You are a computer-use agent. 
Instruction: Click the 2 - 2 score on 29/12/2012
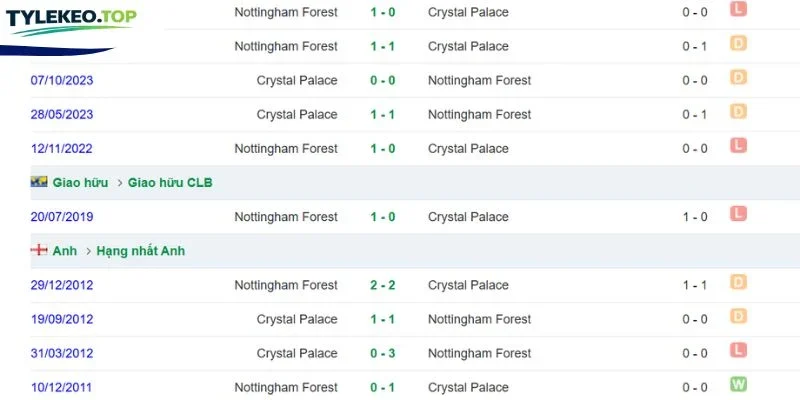[x=383, y=285]
